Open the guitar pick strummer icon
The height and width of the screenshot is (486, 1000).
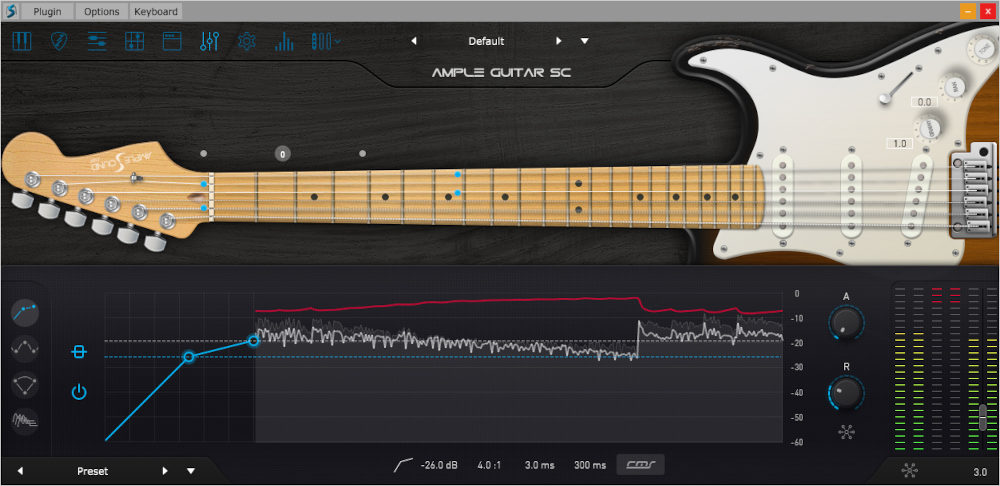pyautogui.click(x=59, y=41)
